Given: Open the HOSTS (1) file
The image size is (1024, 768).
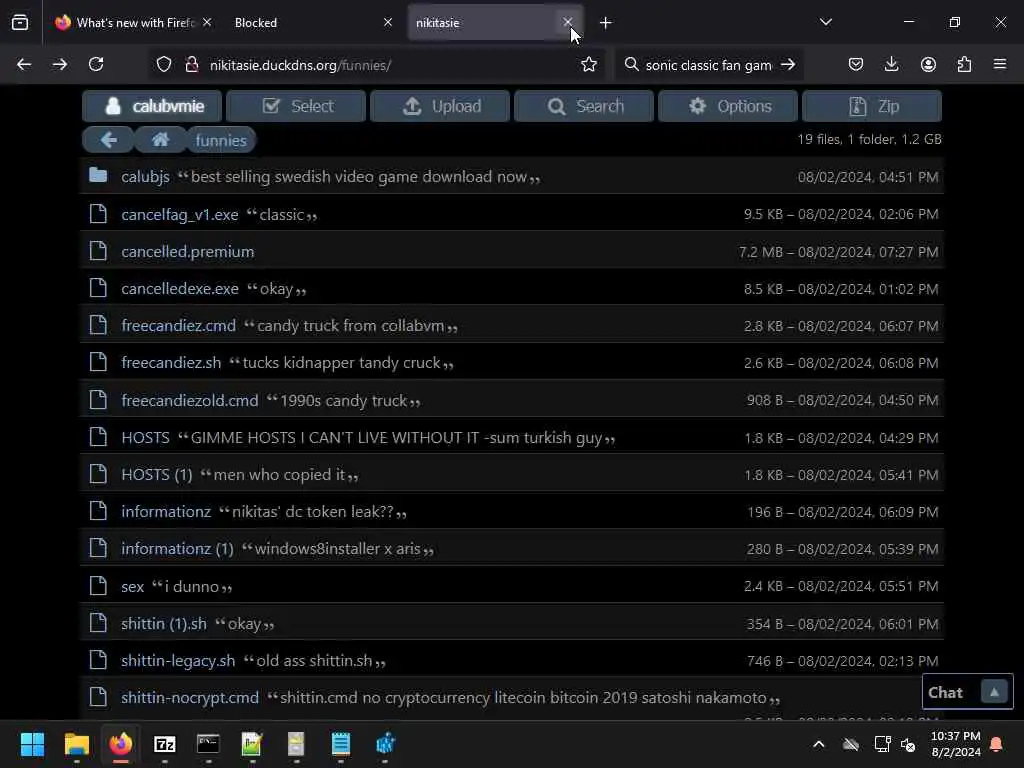Looking at the screenshot, I should [157, 475].
